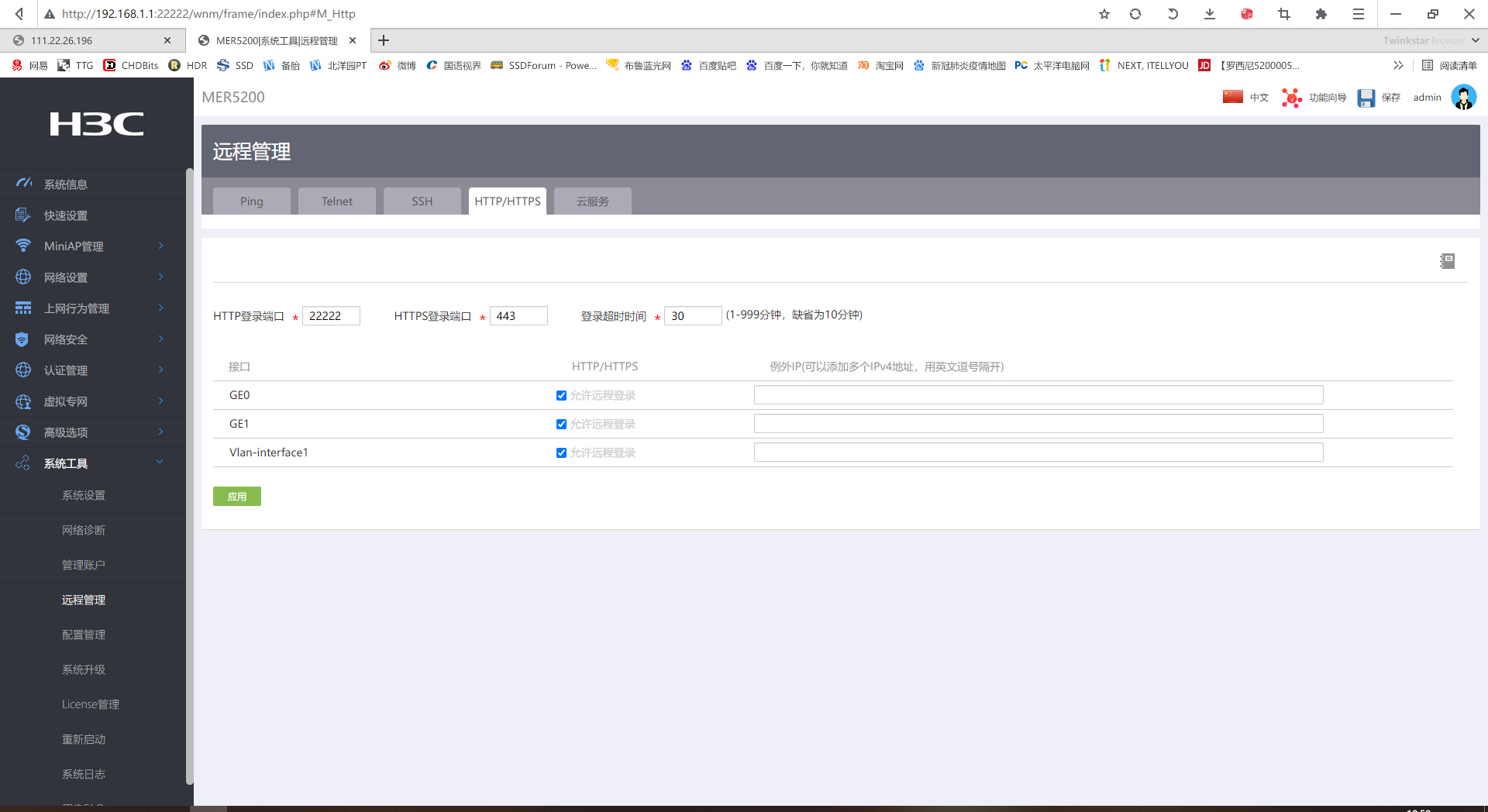Open 系统设置 under System Tools
The height and width of the screenshot is (812, 1488).
point(84,496)
